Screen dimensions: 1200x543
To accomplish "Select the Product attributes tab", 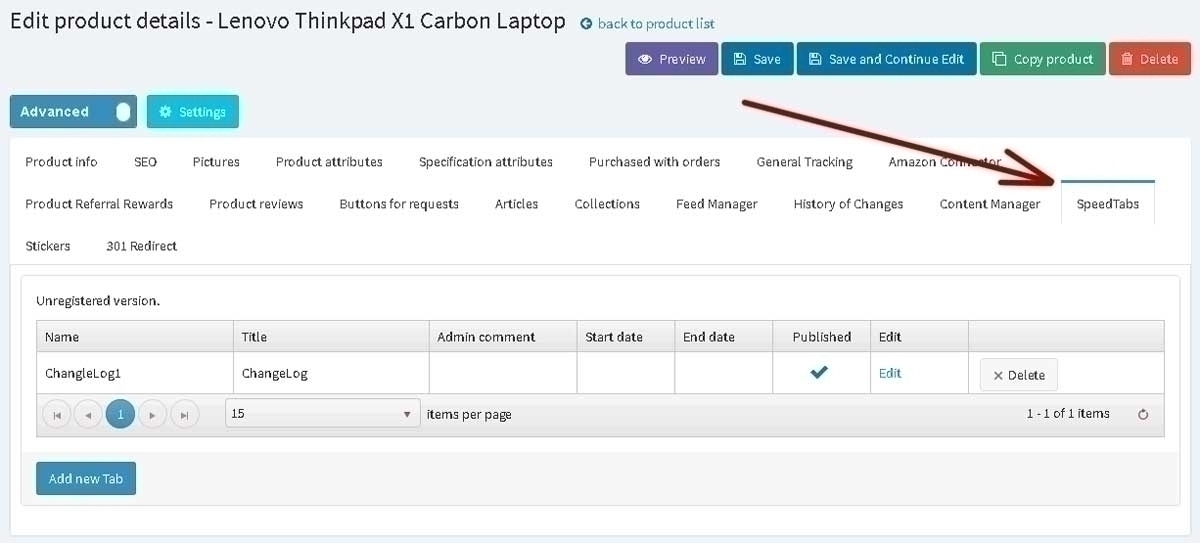I will pyautogui.click(x=329, y=162).
